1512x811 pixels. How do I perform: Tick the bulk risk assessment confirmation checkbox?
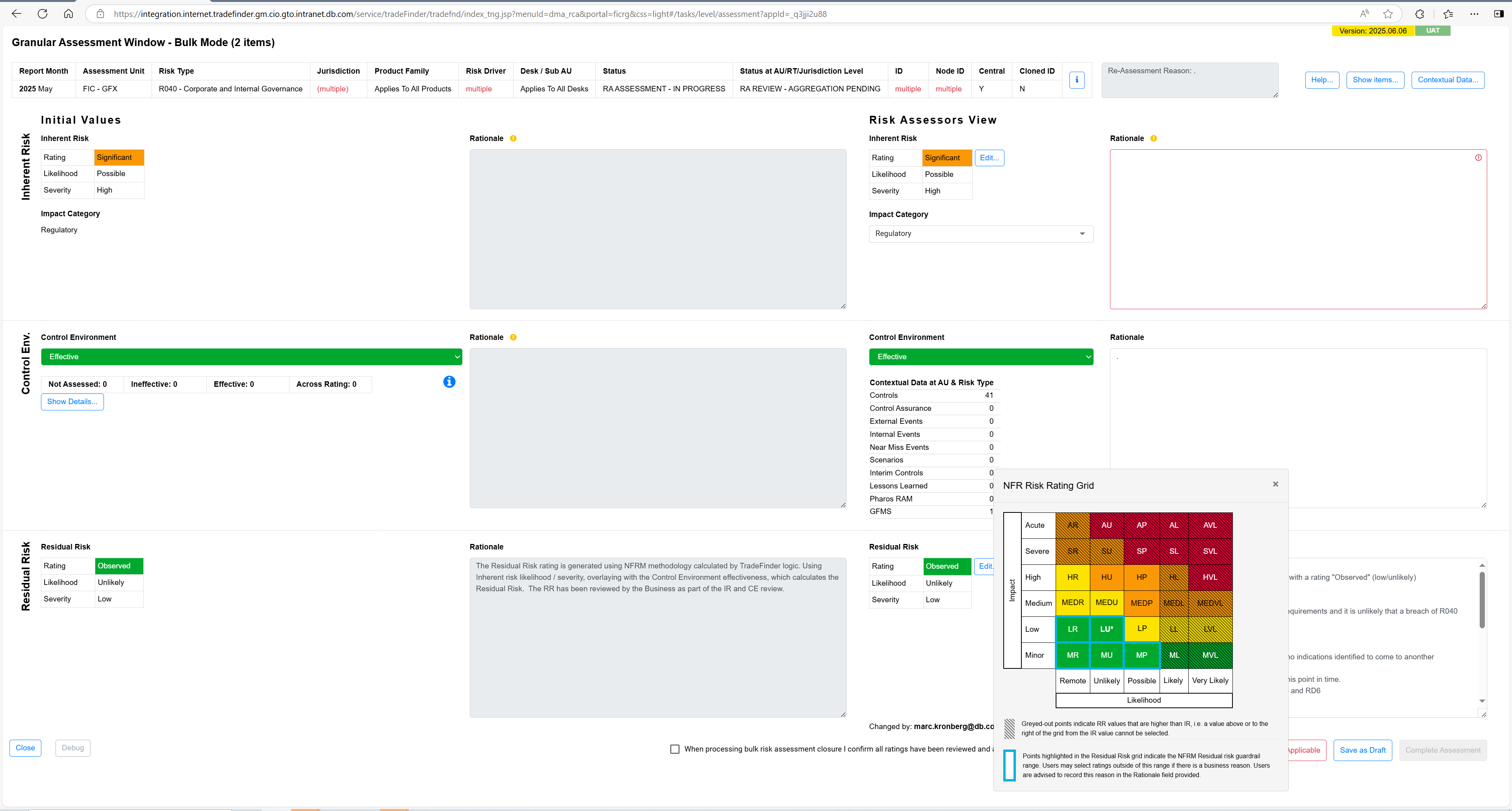click(675, 749)
